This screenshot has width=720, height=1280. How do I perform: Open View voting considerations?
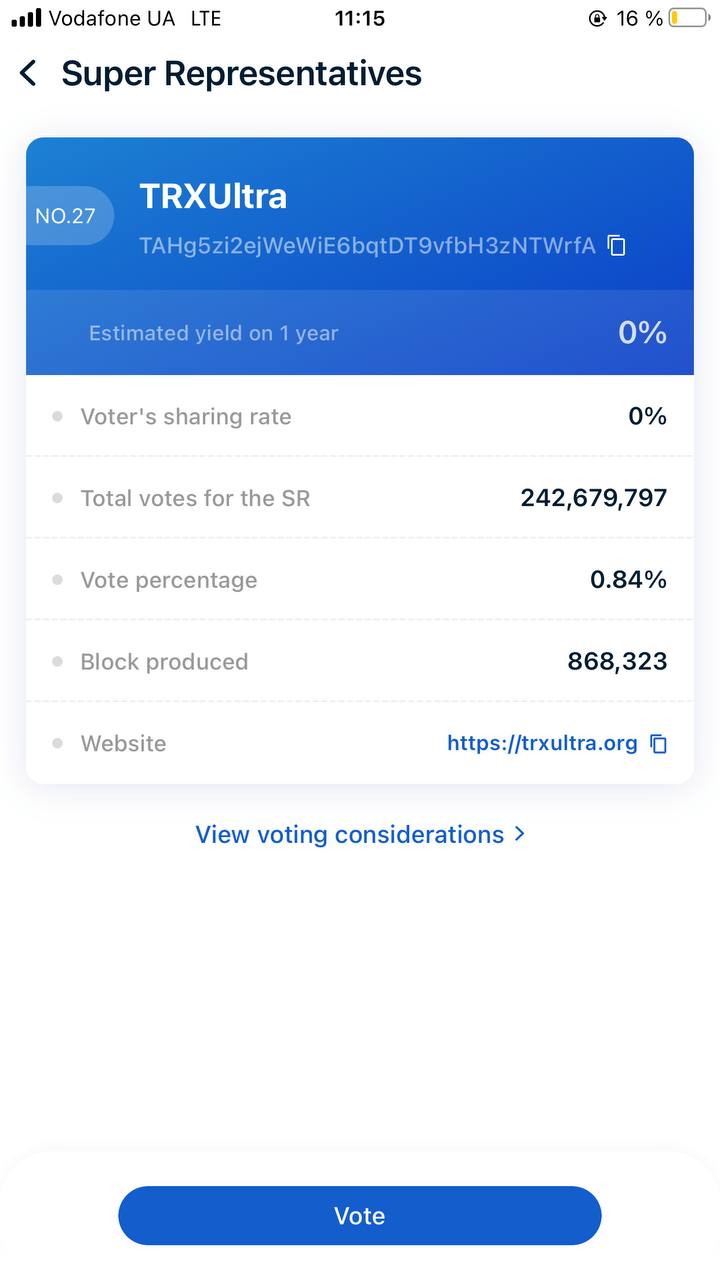point(350,834)
